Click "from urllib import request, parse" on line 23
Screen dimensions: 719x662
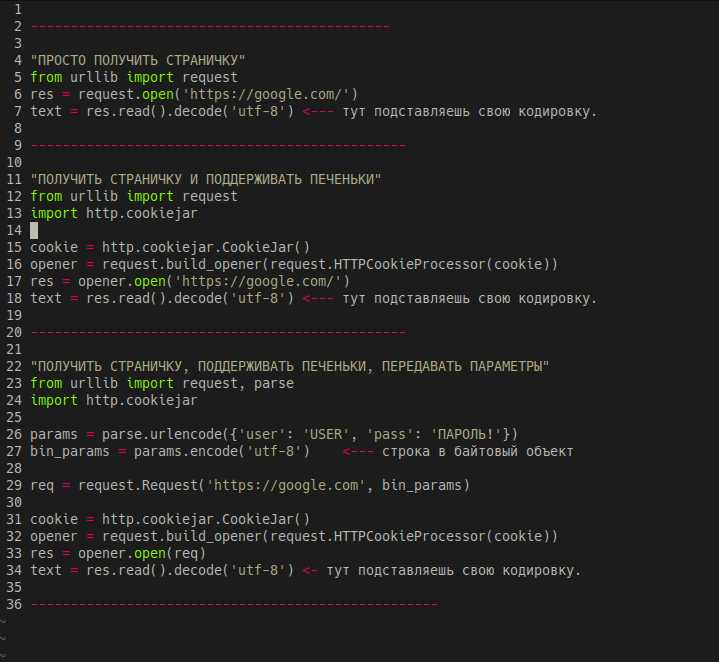[162, 383]
